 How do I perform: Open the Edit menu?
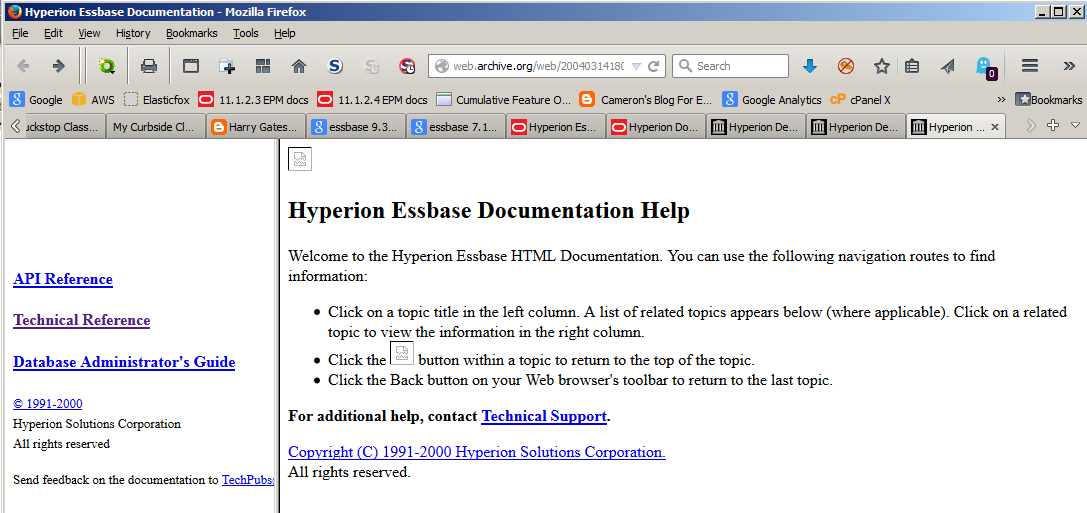(x=53, y=33)
